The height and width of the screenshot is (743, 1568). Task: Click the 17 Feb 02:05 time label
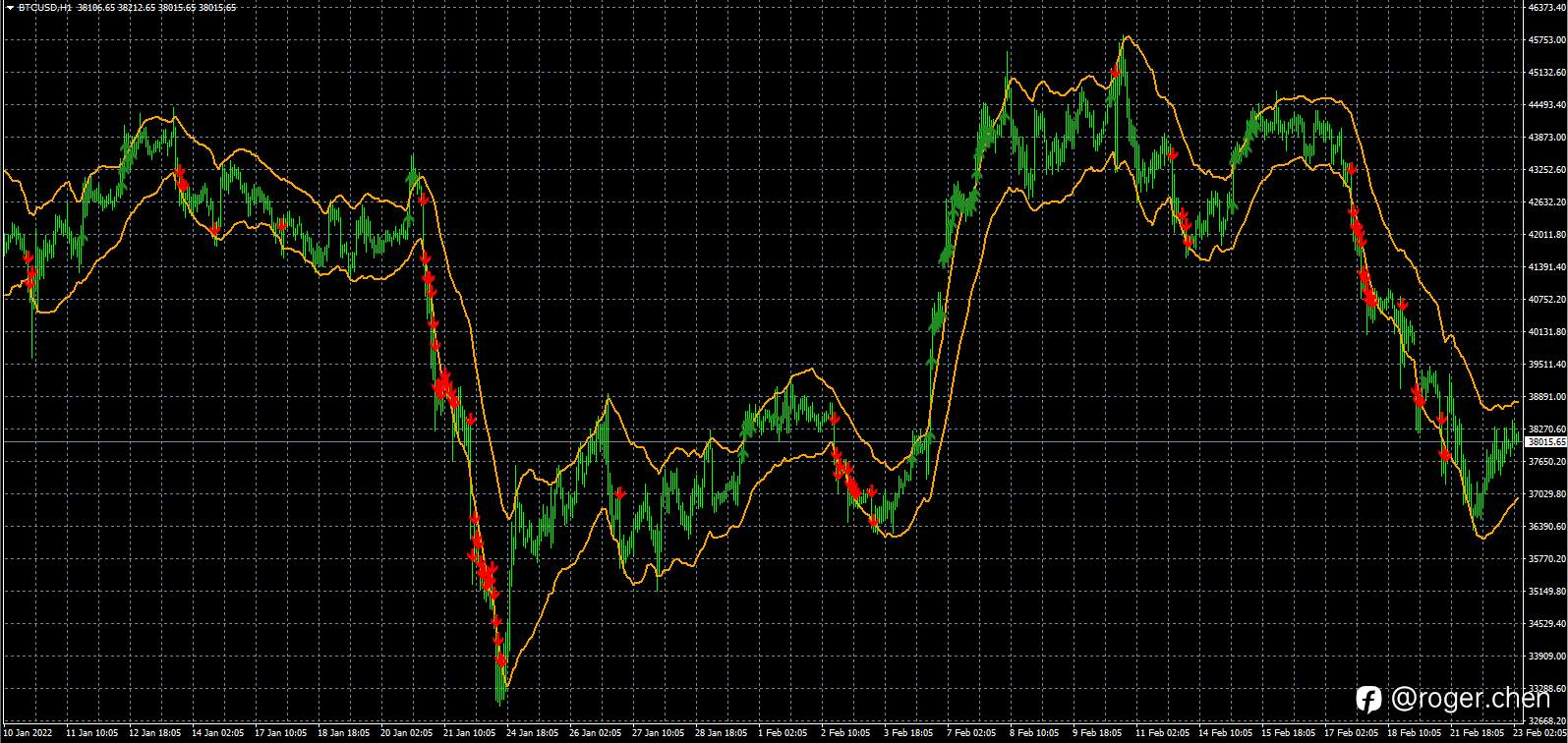(1350, 732)
